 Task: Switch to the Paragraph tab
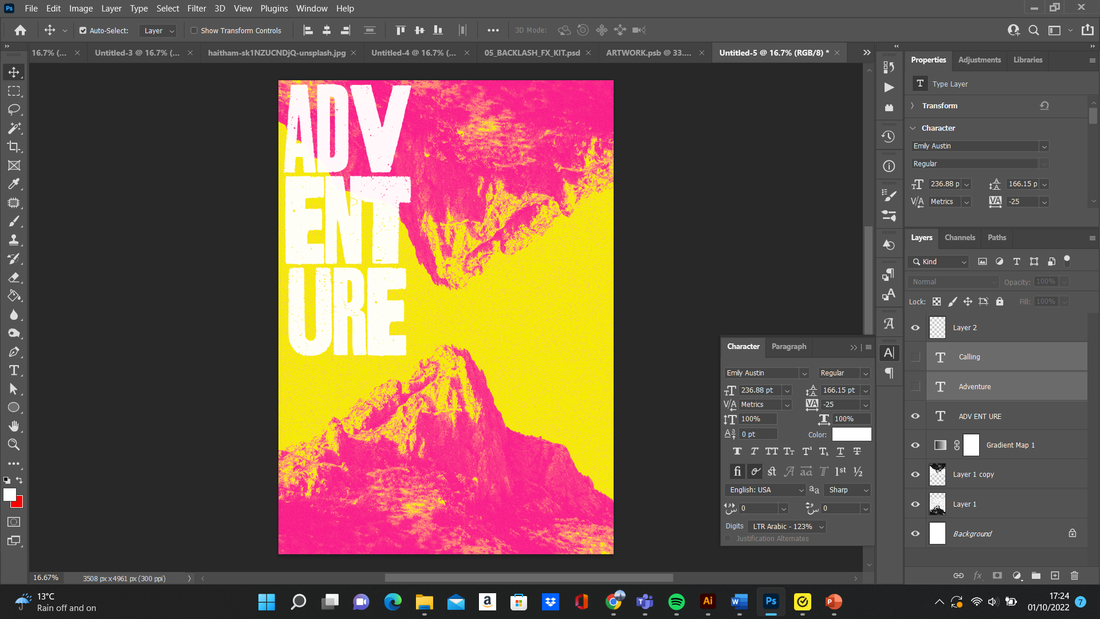(x=789, y=347)
